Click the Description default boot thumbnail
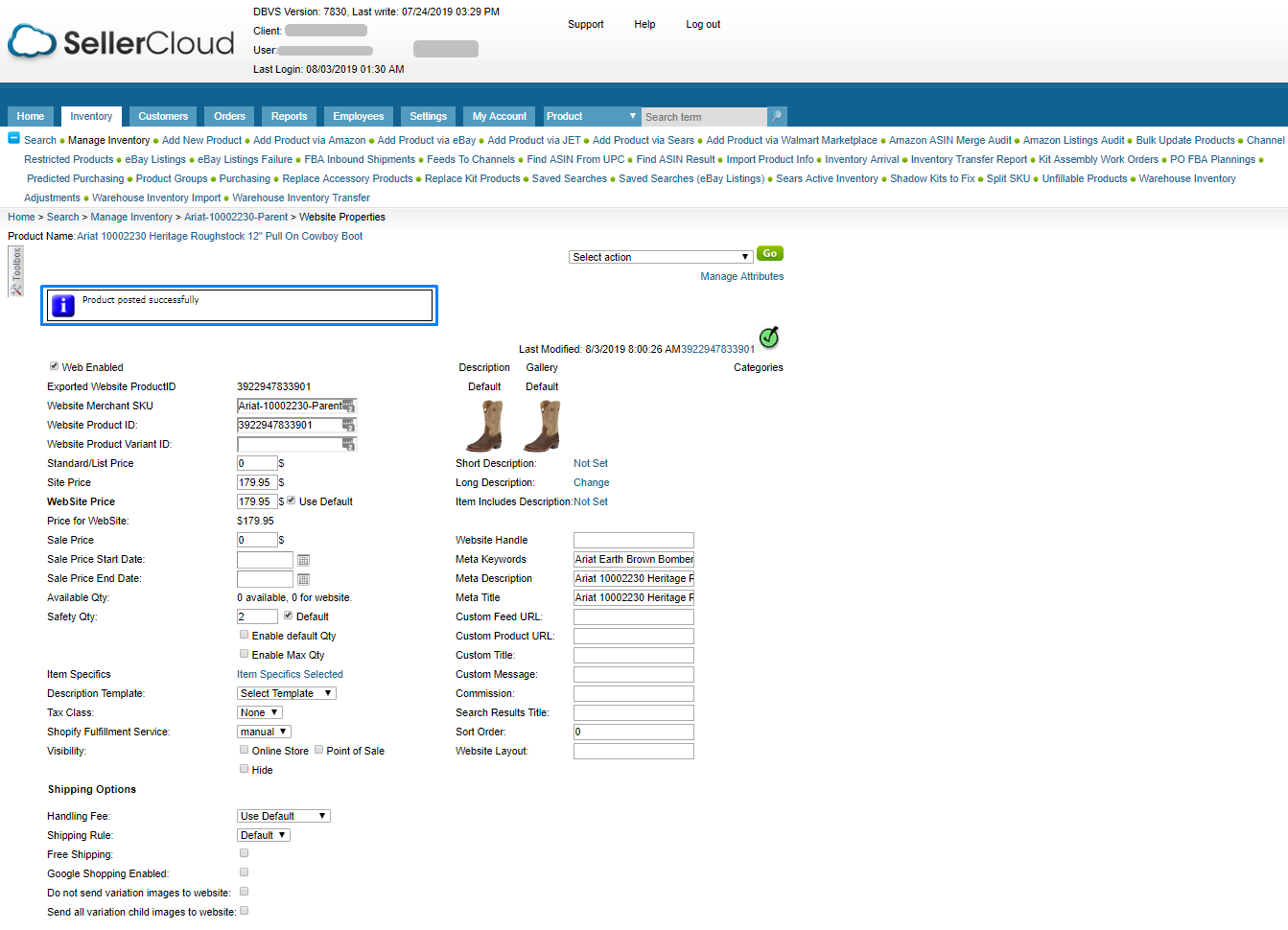 tap(484, 425)
